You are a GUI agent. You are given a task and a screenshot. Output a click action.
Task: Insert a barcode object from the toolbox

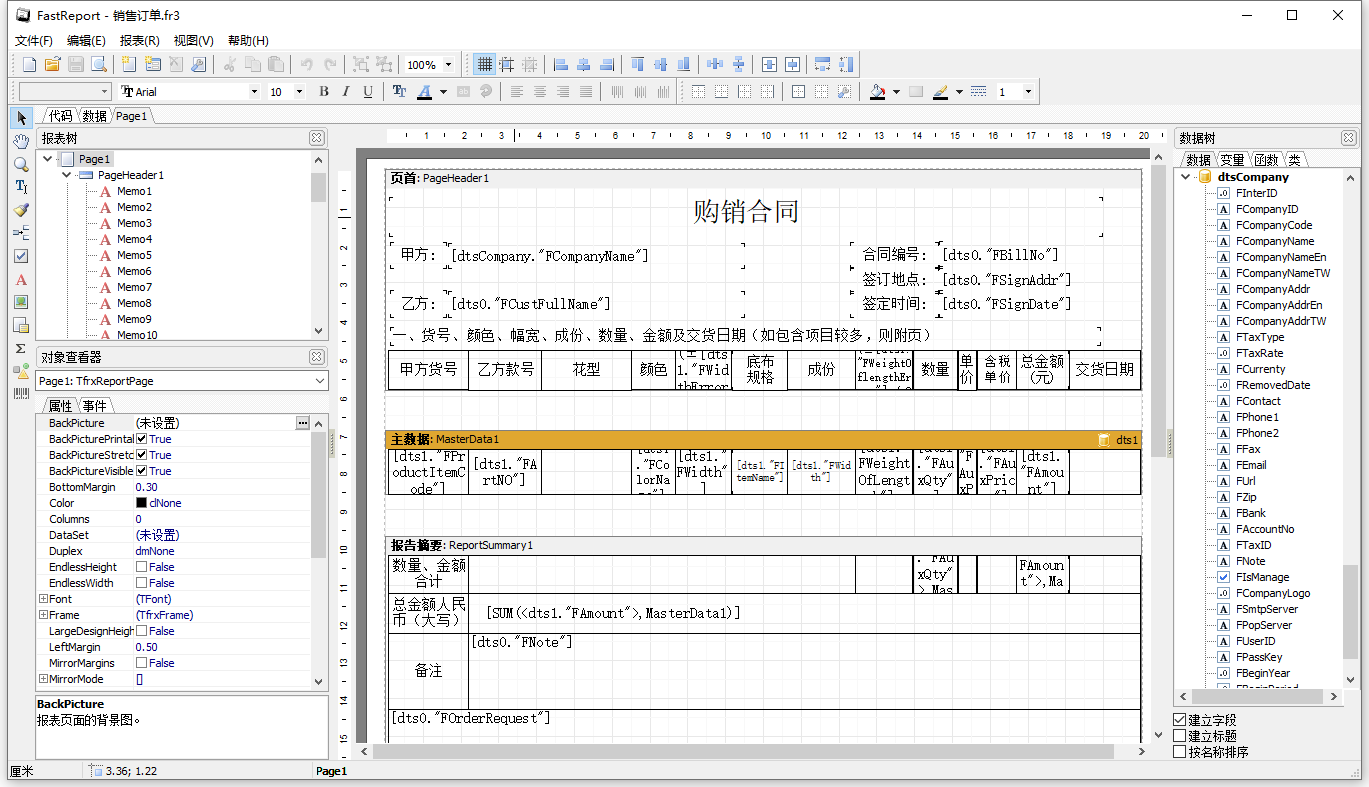pyautogui.click(x=21, y=394)
